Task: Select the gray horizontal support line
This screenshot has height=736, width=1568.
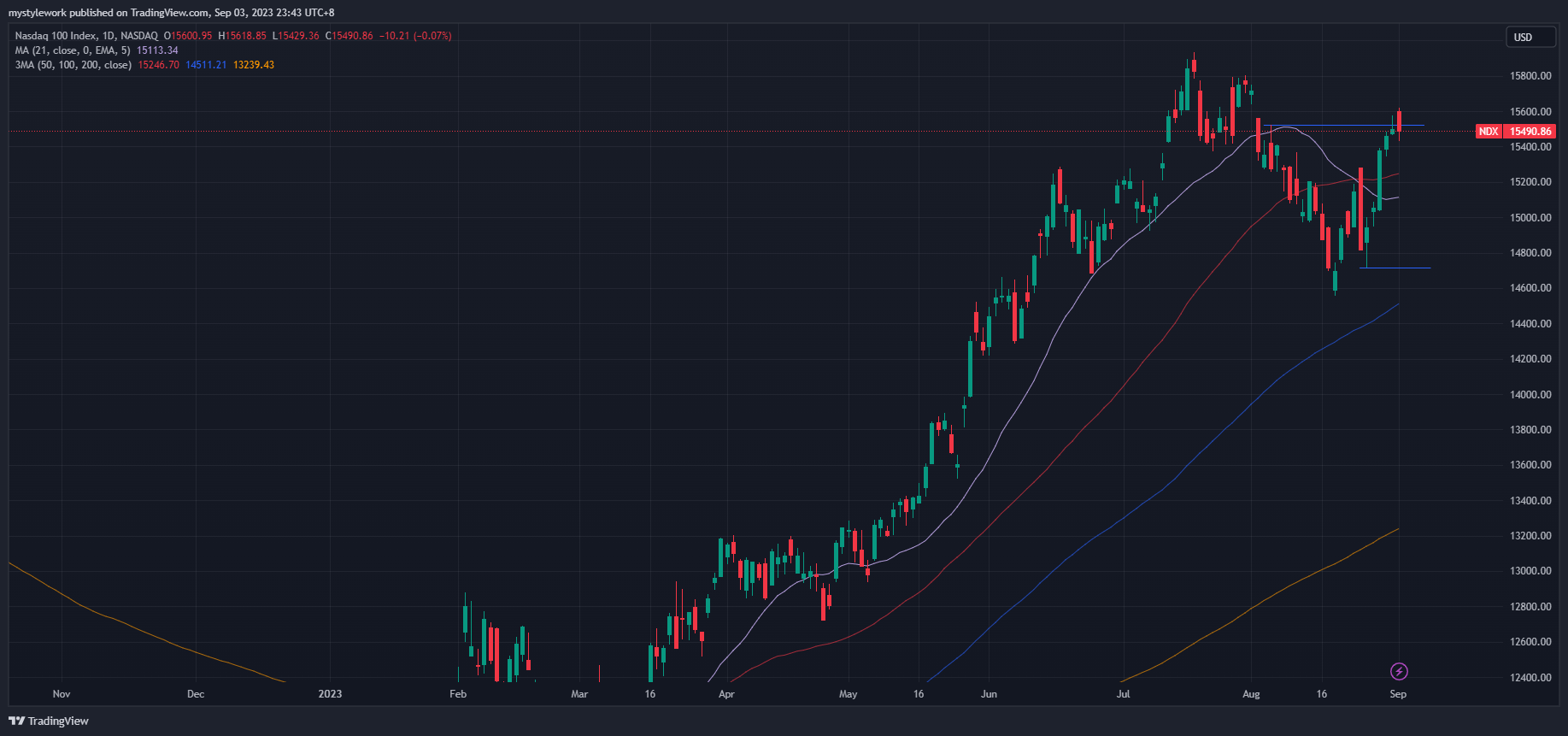Action: coord(1395,268)
